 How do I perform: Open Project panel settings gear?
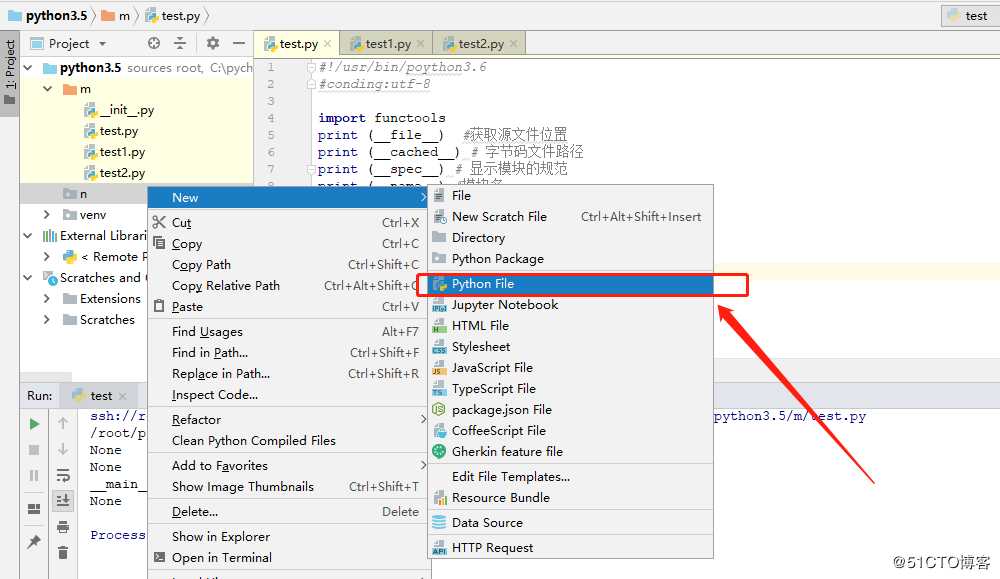(212, 43)
